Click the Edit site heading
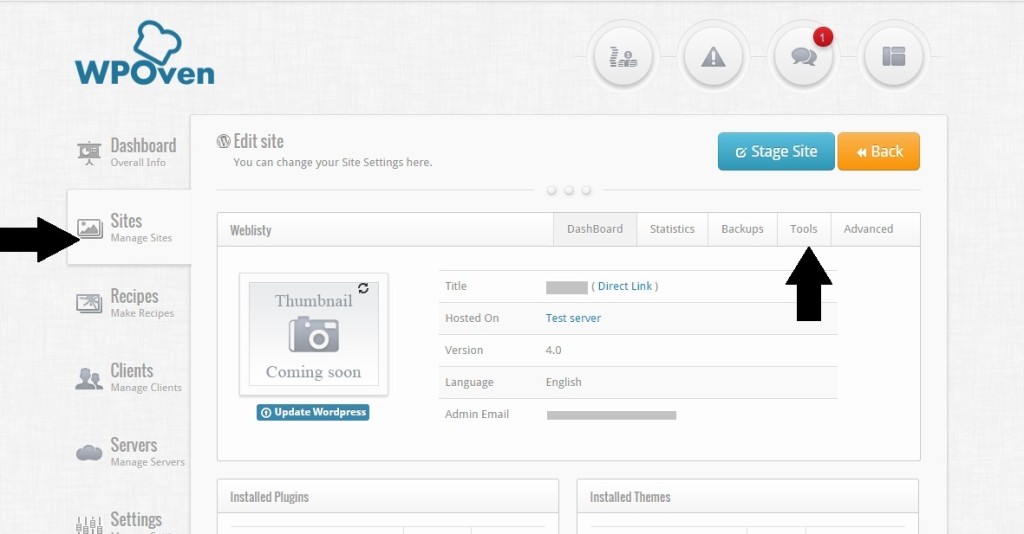Image resolution: width=1024 pixels, height=534 pixels. pos(259,141)
